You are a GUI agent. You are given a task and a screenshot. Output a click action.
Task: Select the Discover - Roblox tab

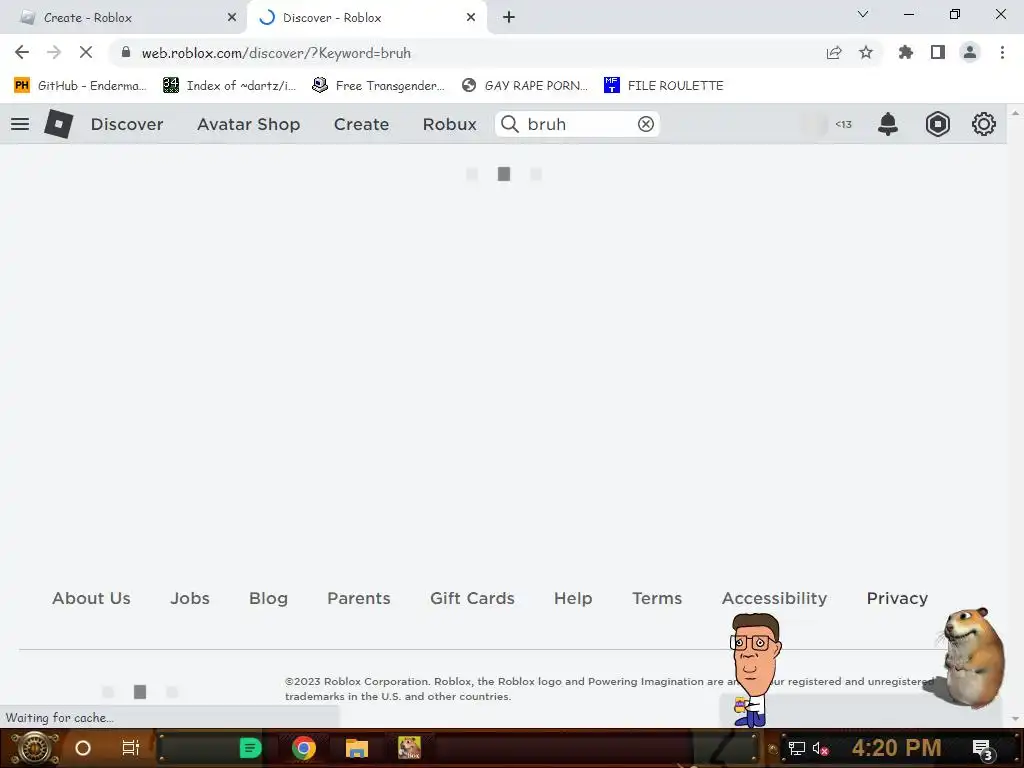(x=366, y=18)
